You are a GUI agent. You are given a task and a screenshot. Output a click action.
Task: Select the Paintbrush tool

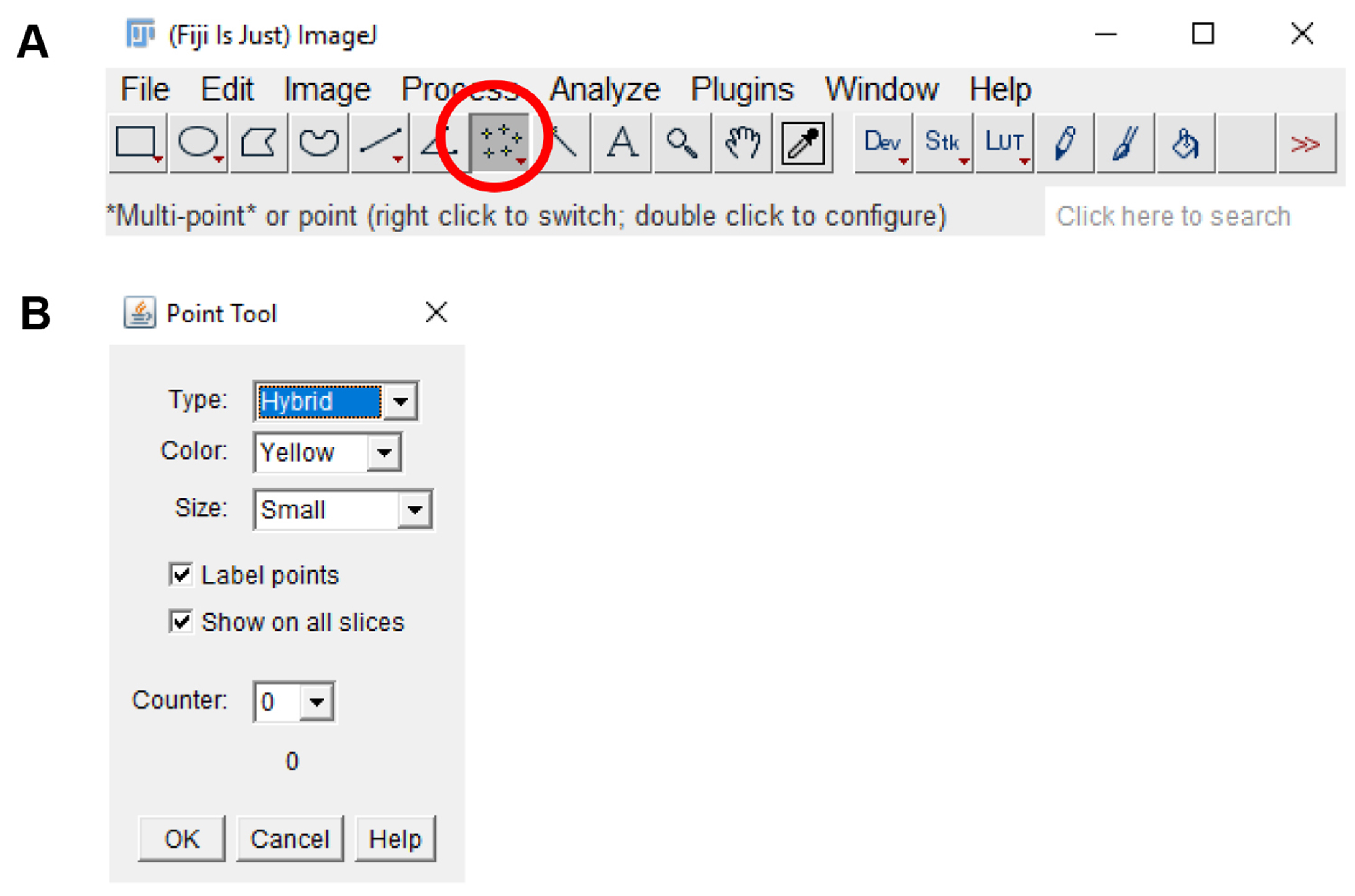tap(1125, 143)
